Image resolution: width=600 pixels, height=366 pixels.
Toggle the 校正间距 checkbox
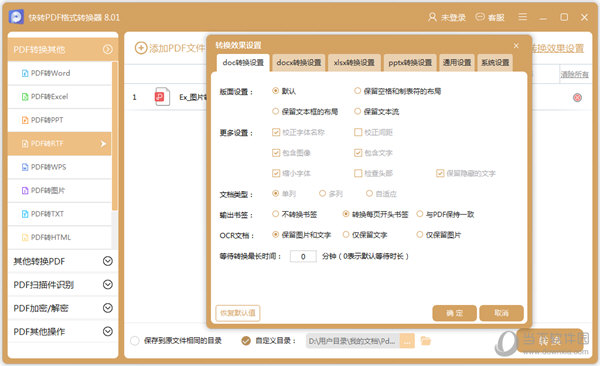click(358, 132)
